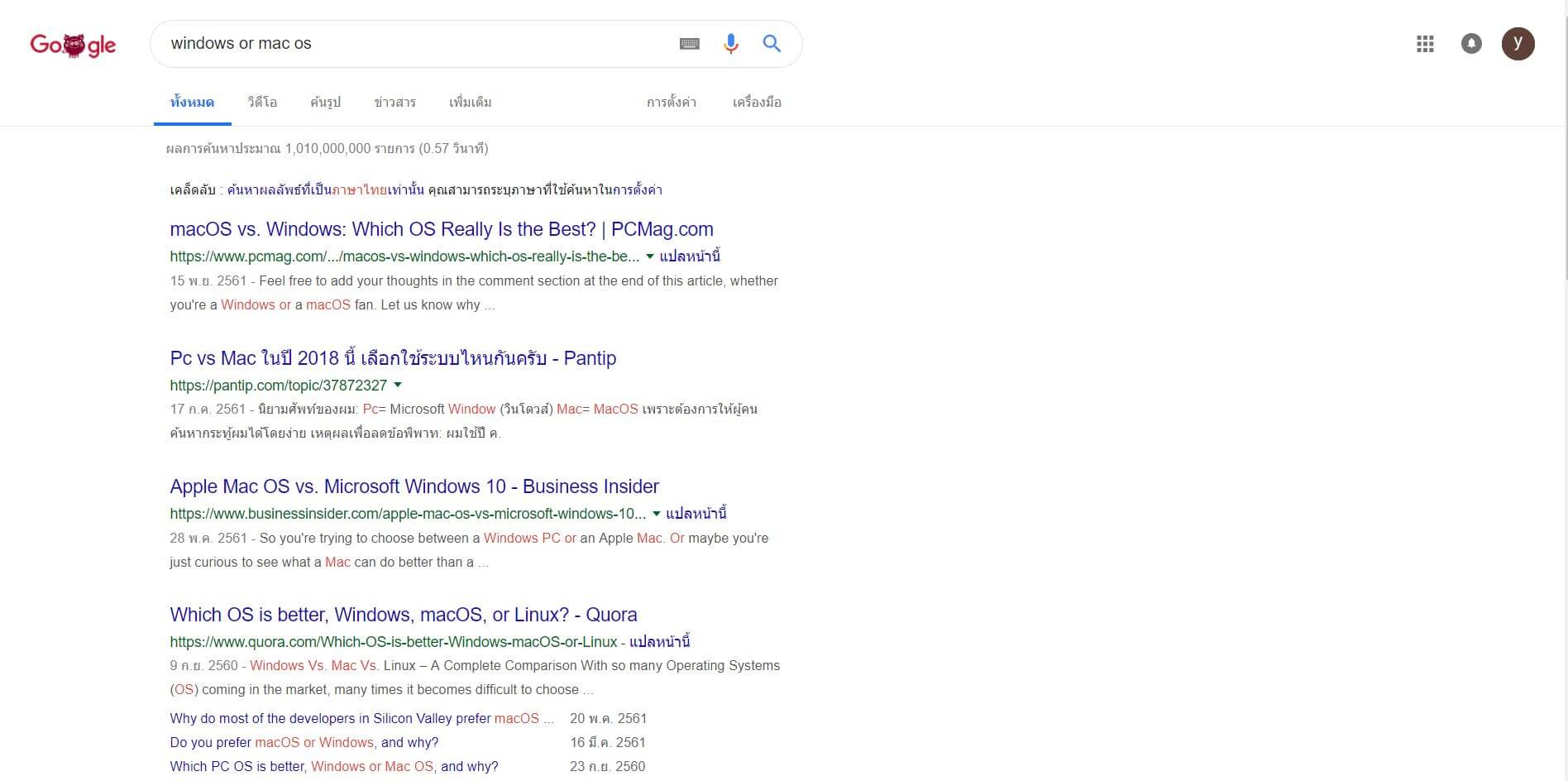This screenshot has width=1568, height=781.
Task: Open the Quora Which OS is better result
Action: point(403,615)
